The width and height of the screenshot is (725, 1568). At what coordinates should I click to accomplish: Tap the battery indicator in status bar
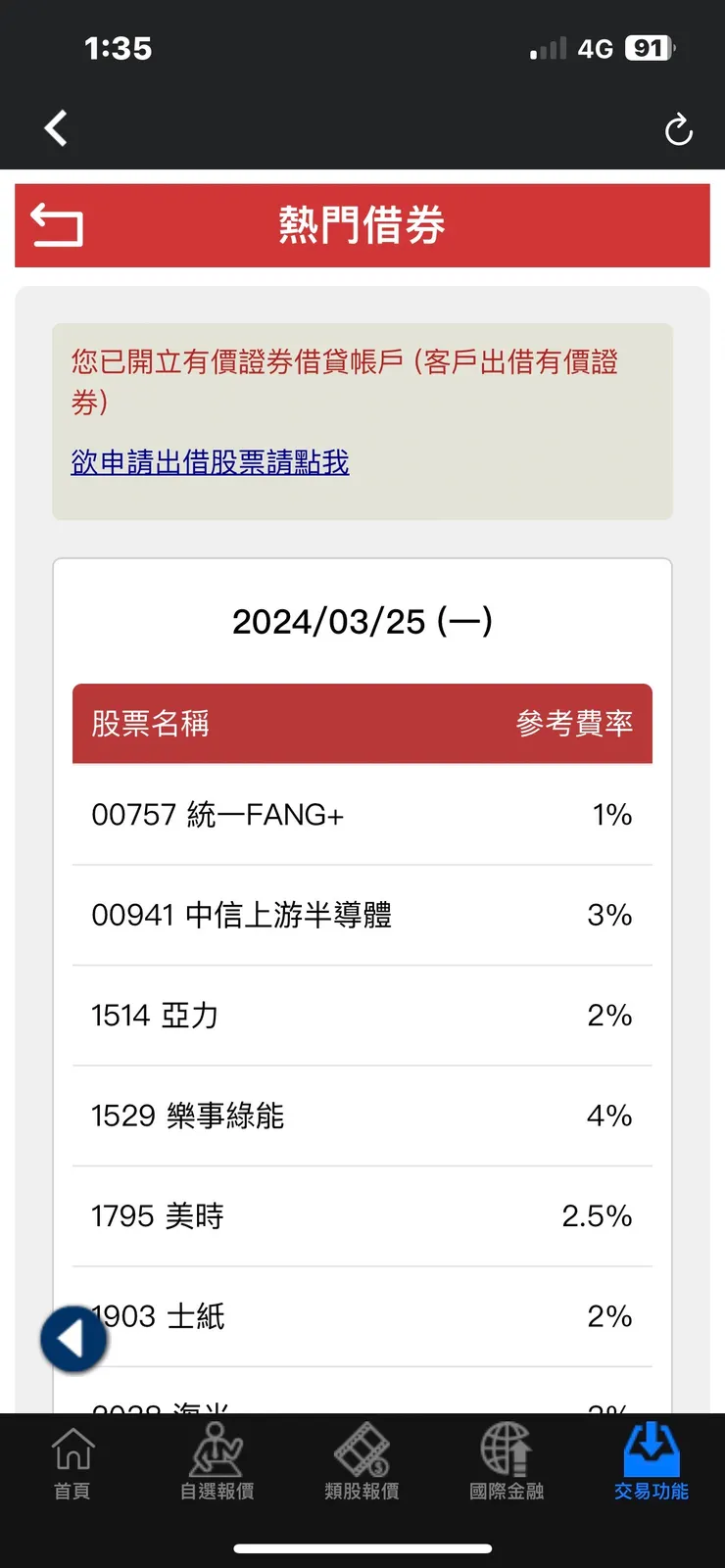[650, 48]
